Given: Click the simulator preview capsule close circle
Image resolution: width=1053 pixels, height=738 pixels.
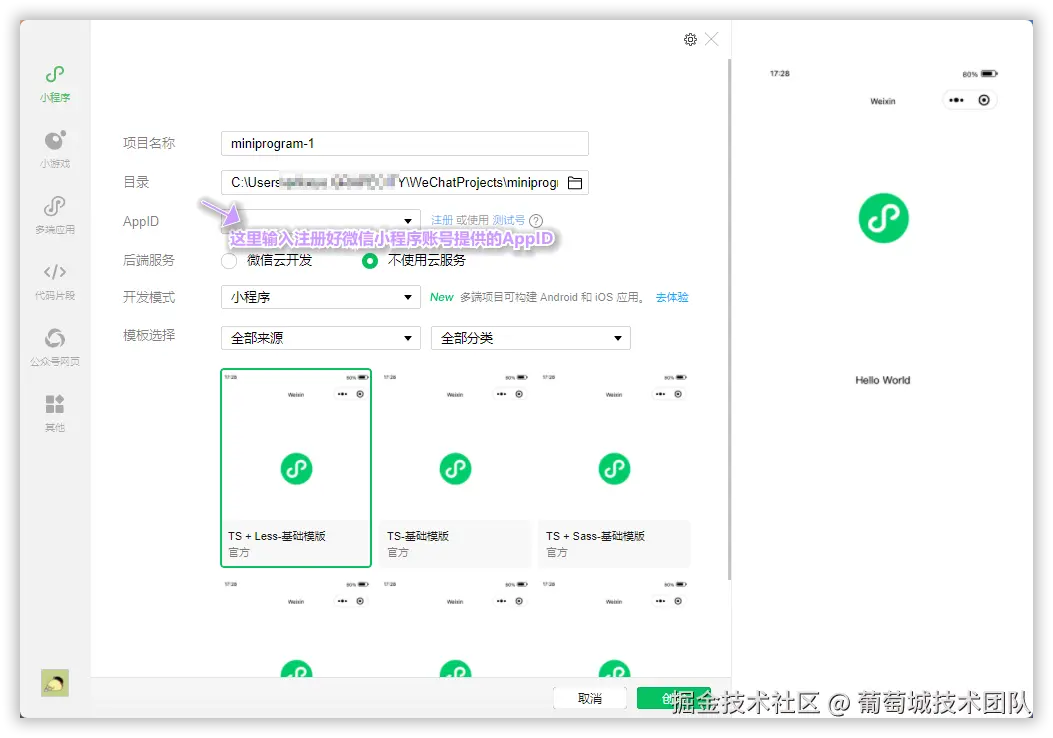Looking at the screenshot, I should tap(984, 100).
